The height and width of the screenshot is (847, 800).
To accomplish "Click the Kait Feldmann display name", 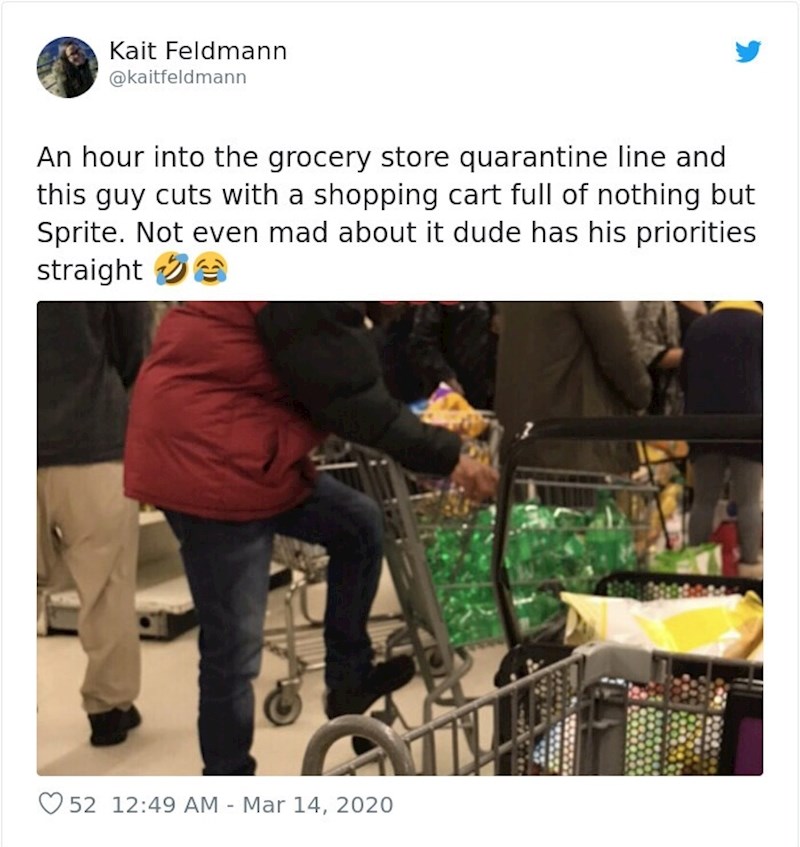I will [198, 51].
